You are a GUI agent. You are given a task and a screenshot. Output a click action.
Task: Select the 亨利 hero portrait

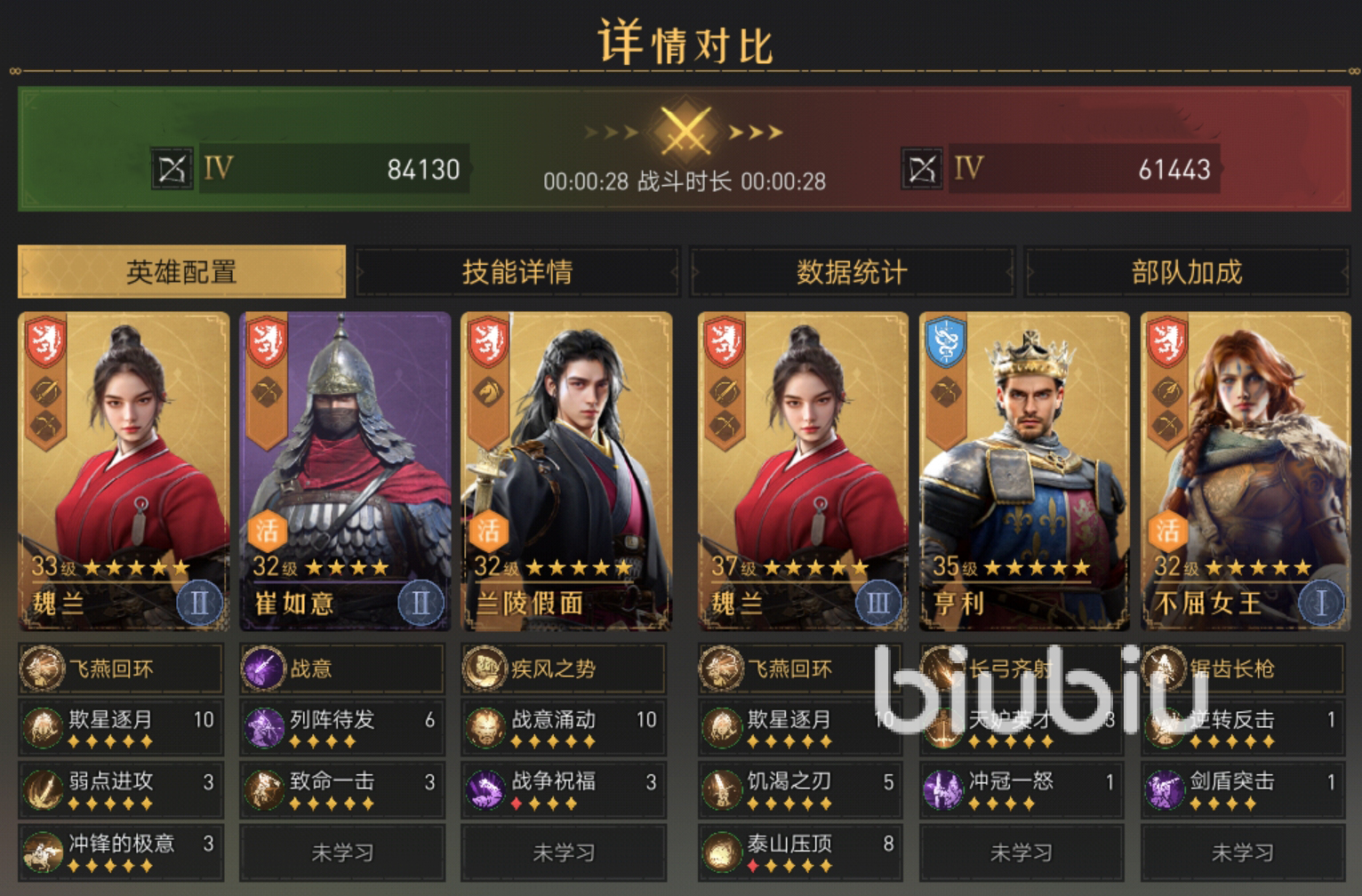click(1024, 471)
